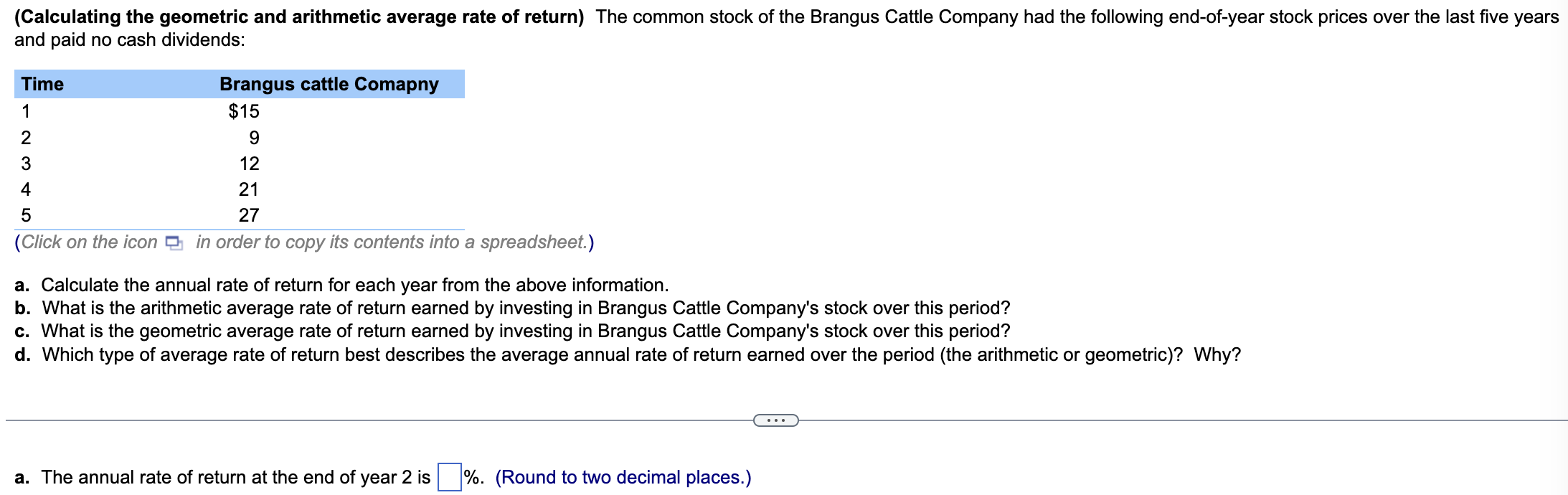1568x495 pixels.
Task: Click the Round to two decimal places text
Action: 625,476
